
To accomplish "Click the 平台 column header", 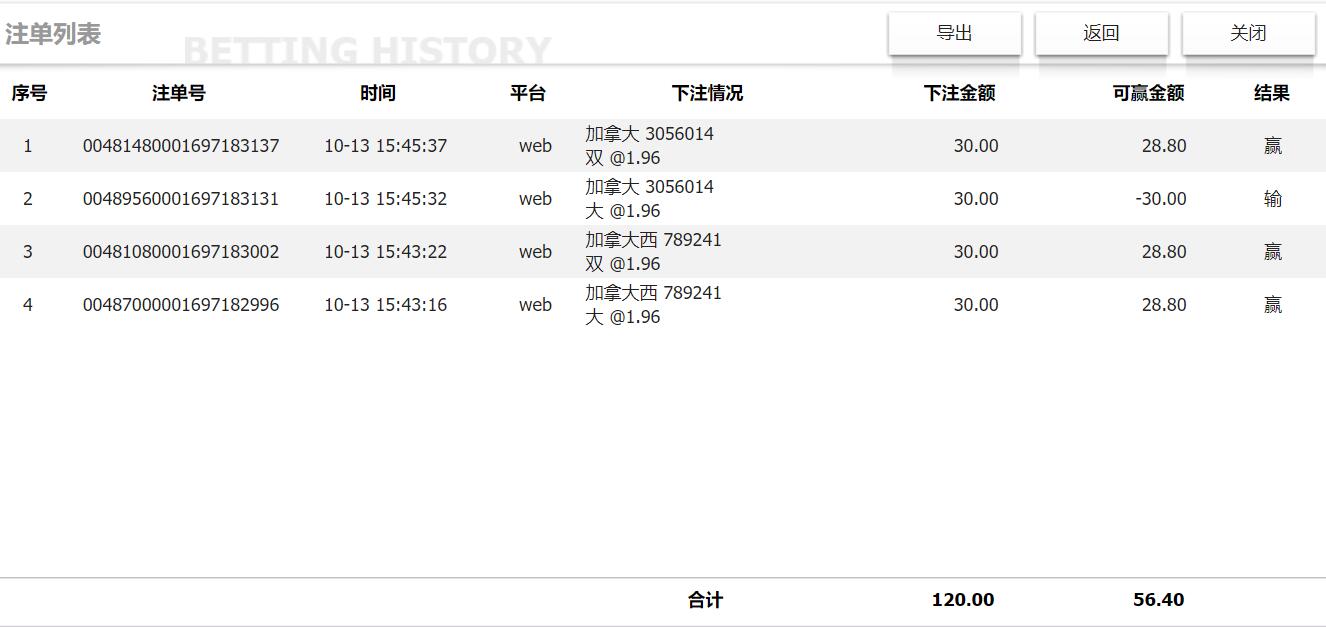I will pos(528,93).
